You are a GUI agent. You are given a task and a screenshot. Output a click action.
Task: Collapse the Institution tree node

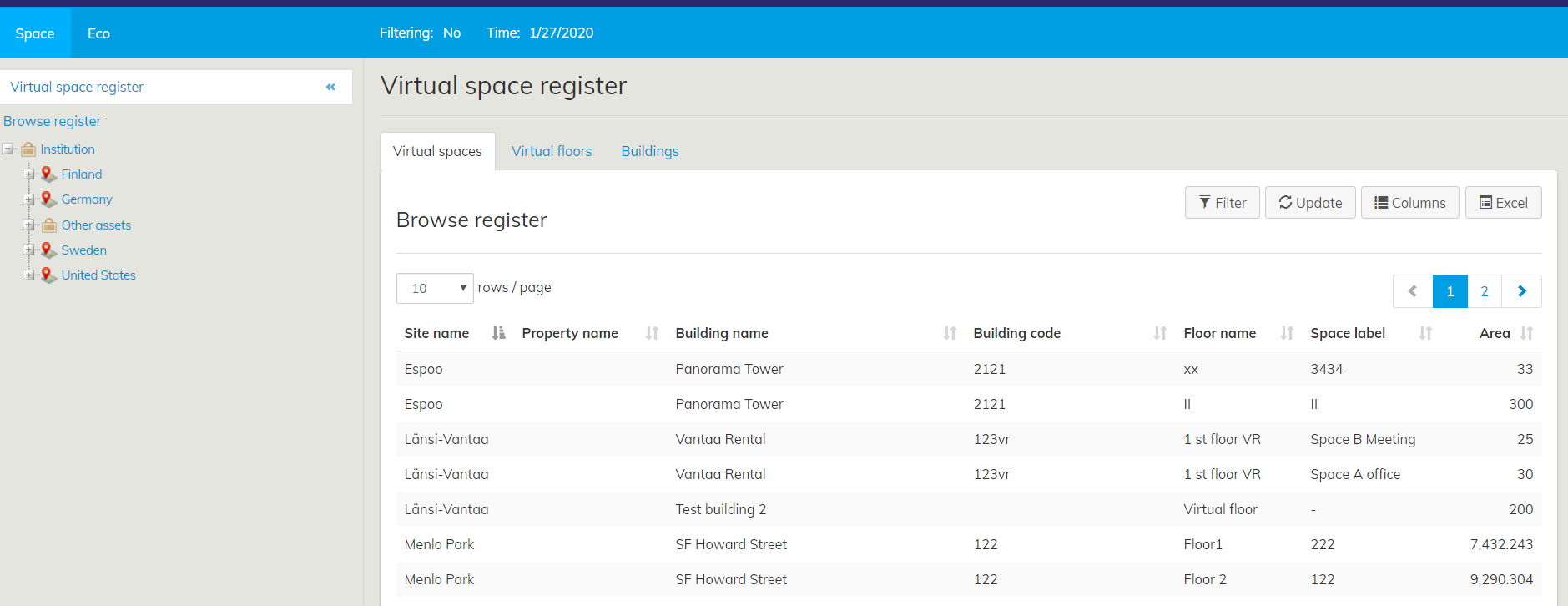[x=8, y=149]
